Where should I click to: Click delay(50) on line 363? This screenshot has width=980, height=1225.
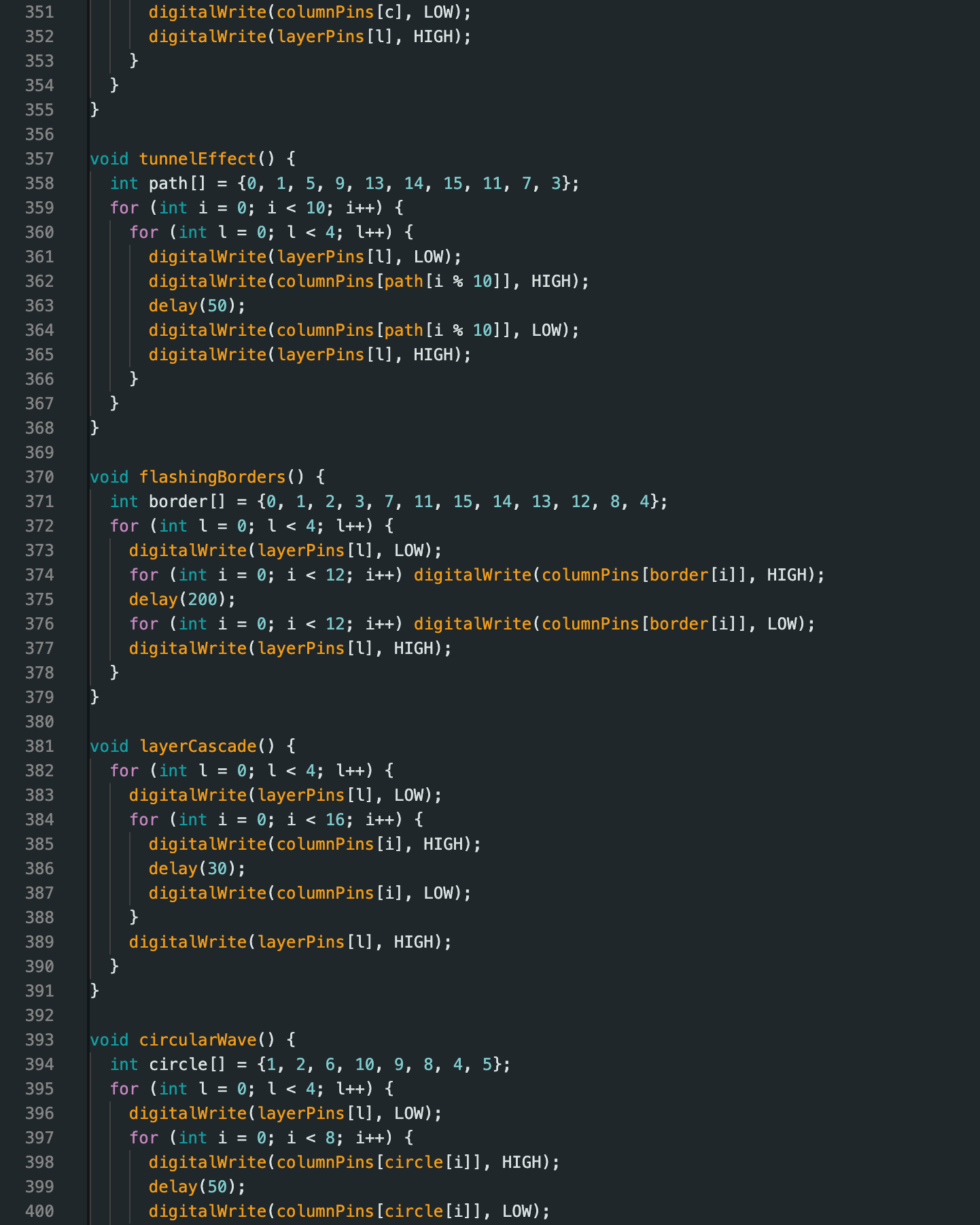pos(197,306)
